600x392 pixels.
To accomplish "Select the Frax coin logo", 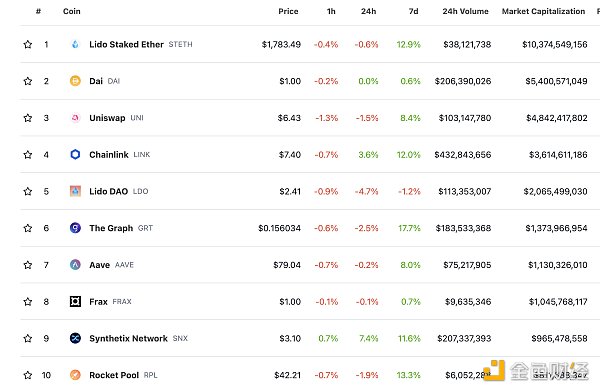I will point(75,302).
